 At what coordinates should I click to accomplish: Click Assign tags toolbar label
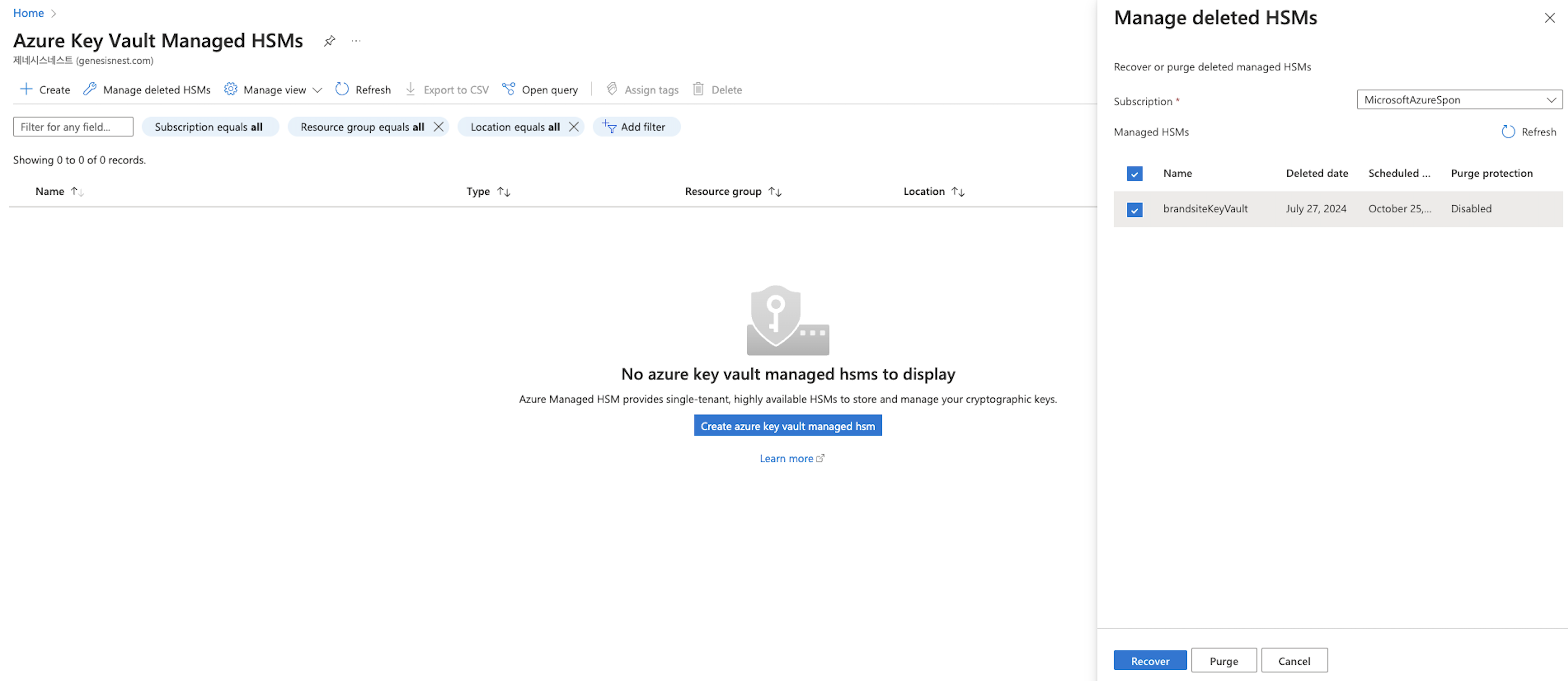[x=651, y=90]
